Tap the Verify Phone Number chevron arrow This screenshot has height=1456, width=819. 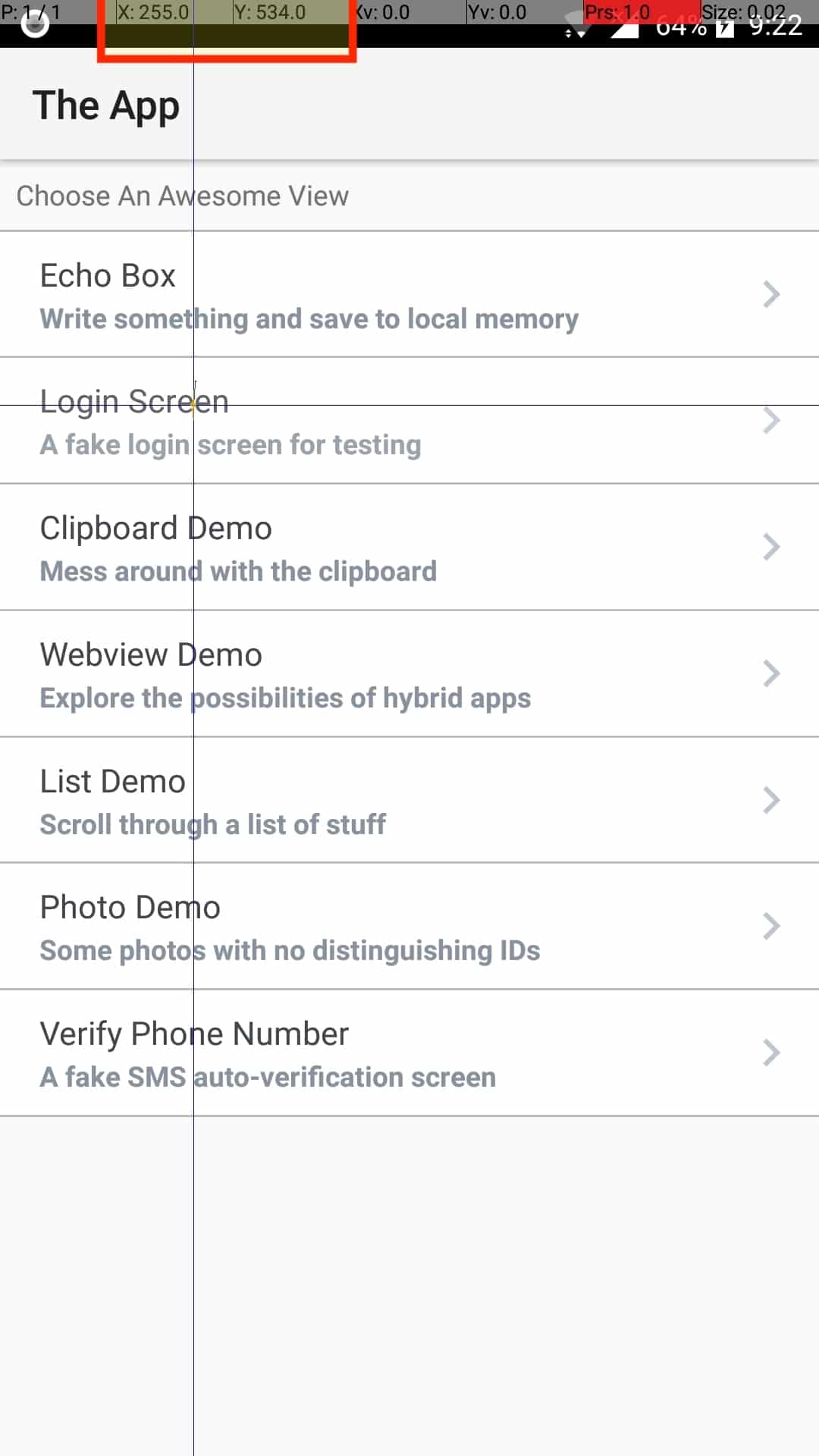pyautogui.click(x=771, y=1053)
